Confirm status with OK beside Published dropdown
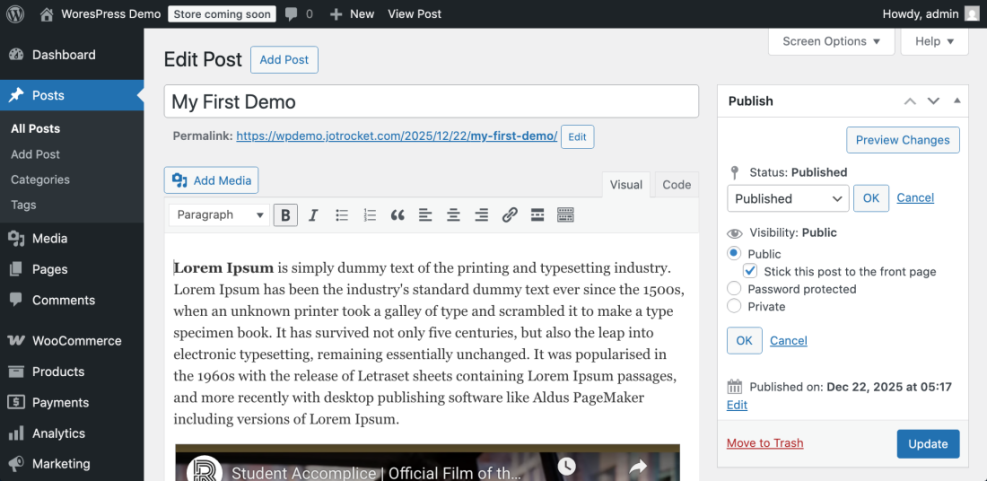This screenshot has height=481, width=987. click(871, 198)
